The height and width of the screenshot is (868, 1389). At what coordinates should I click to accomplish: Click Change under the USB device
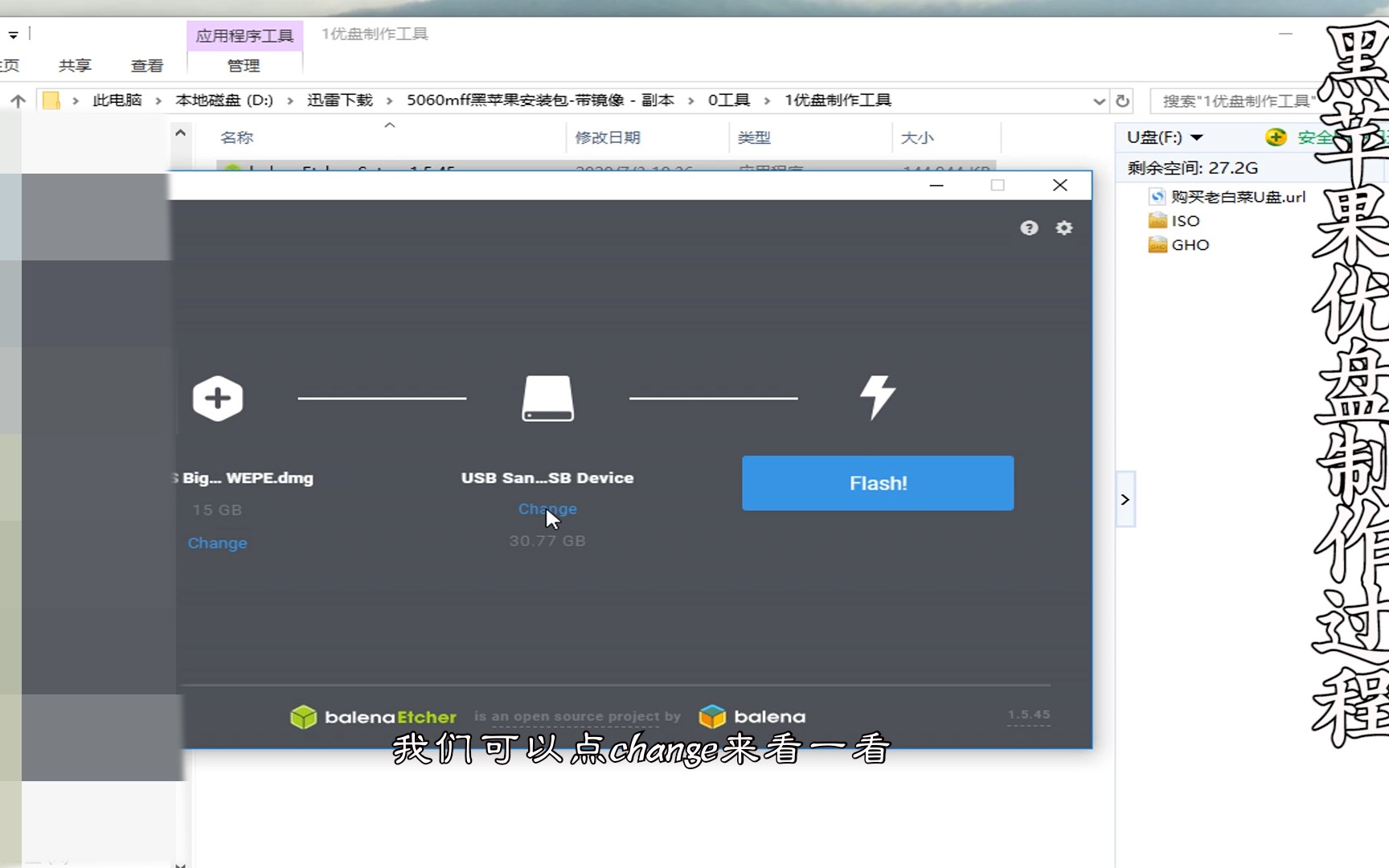pos(547,509)
